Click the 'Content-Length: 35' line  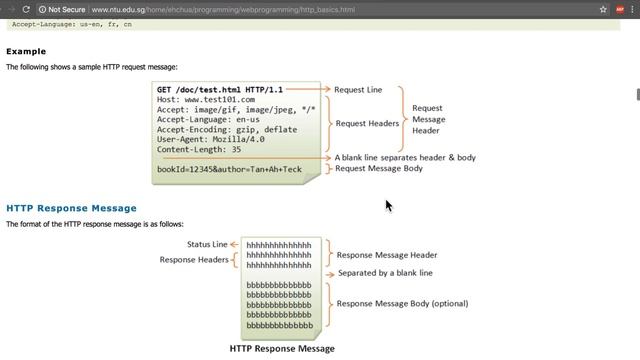[199, 149]
